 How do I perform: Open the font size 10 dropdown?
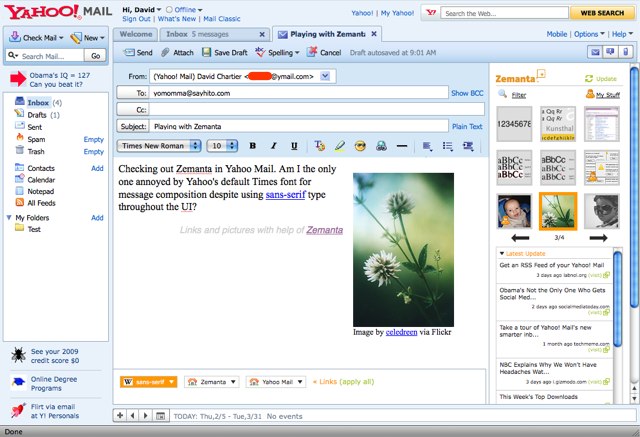click(x=222, y=146)
